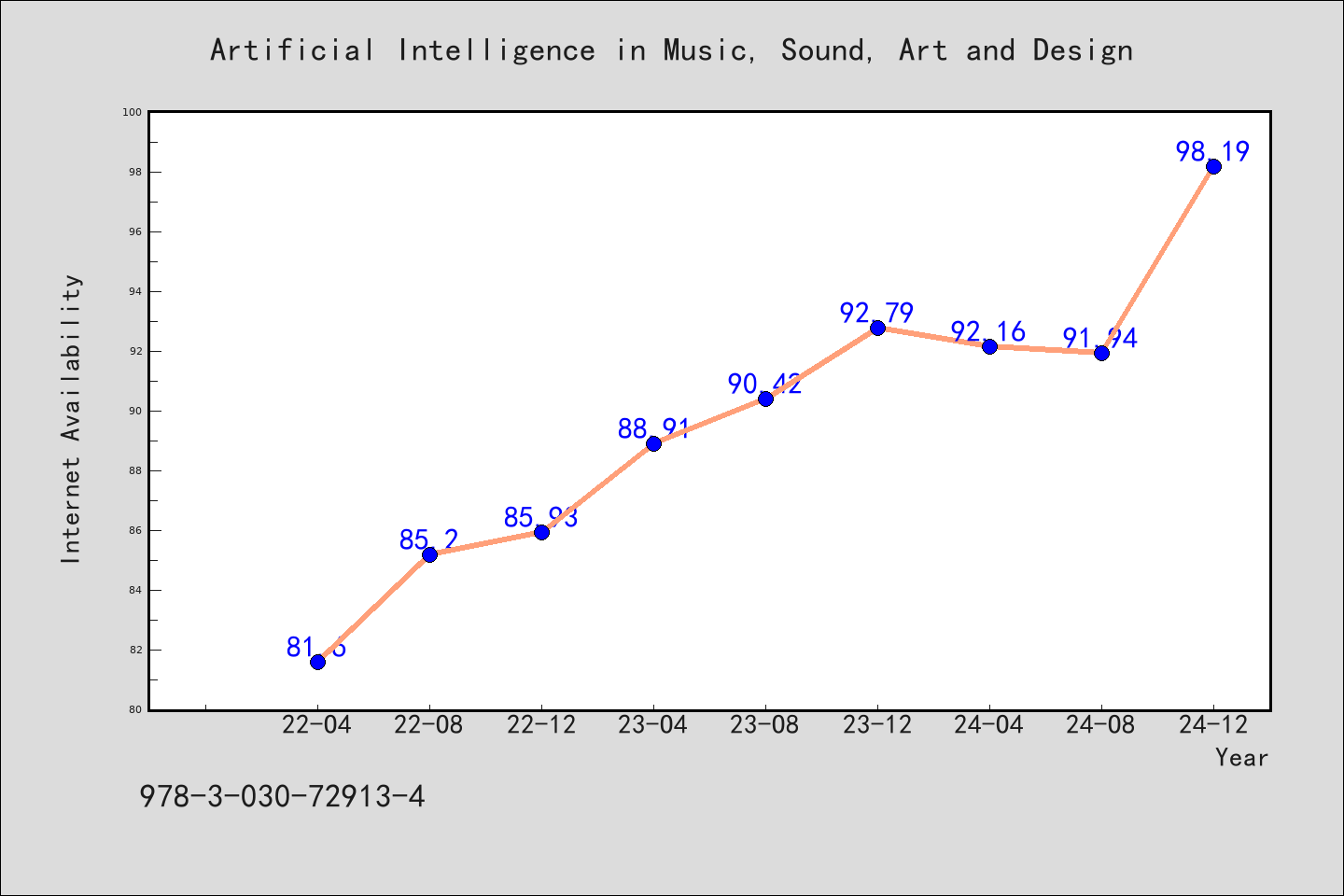Click the 22-04 x-axis tick label
The height and width of the screenshot is (896, 1344).
click(317, 724)
